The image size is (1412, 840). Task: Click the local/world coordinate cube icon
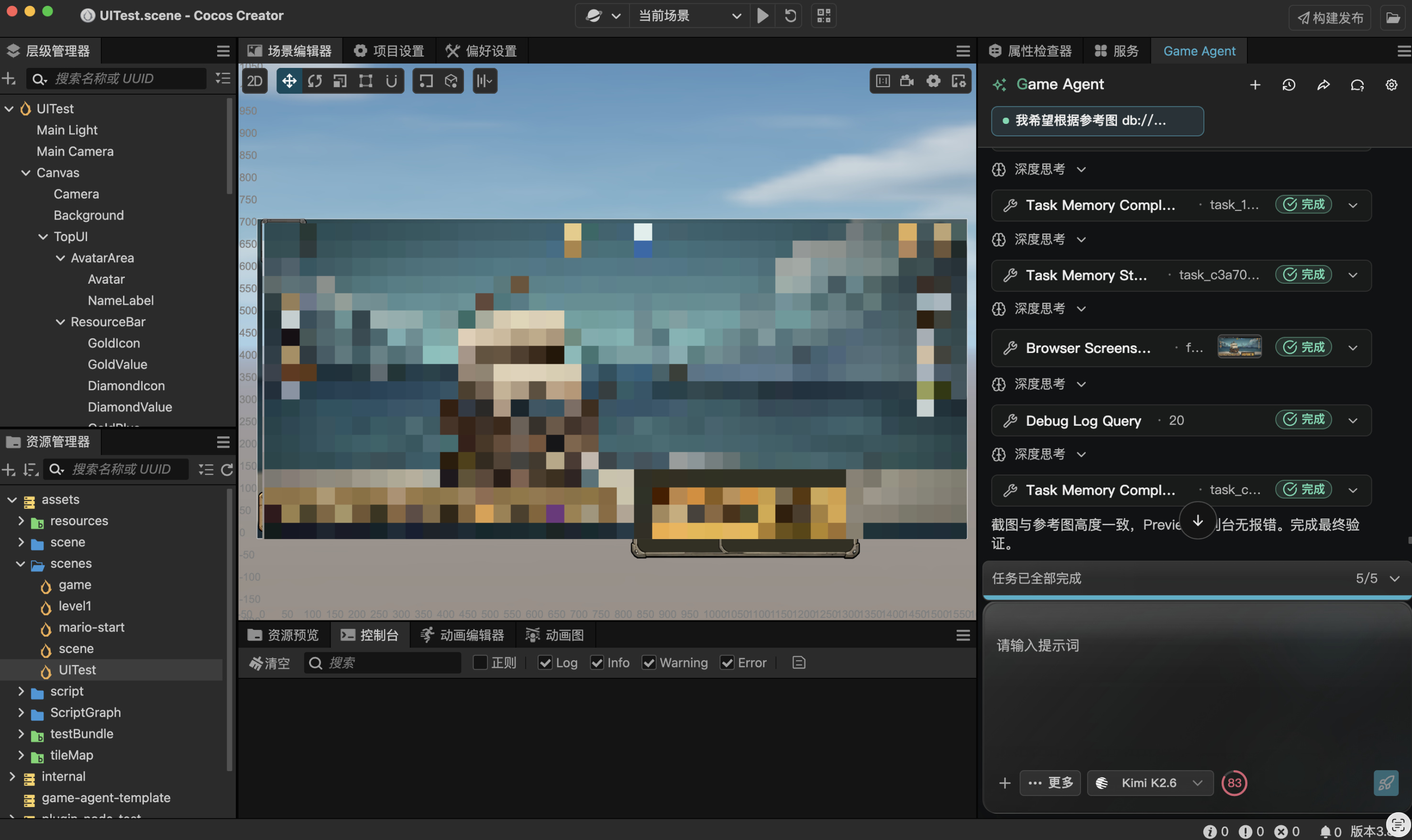pos(451,81)
